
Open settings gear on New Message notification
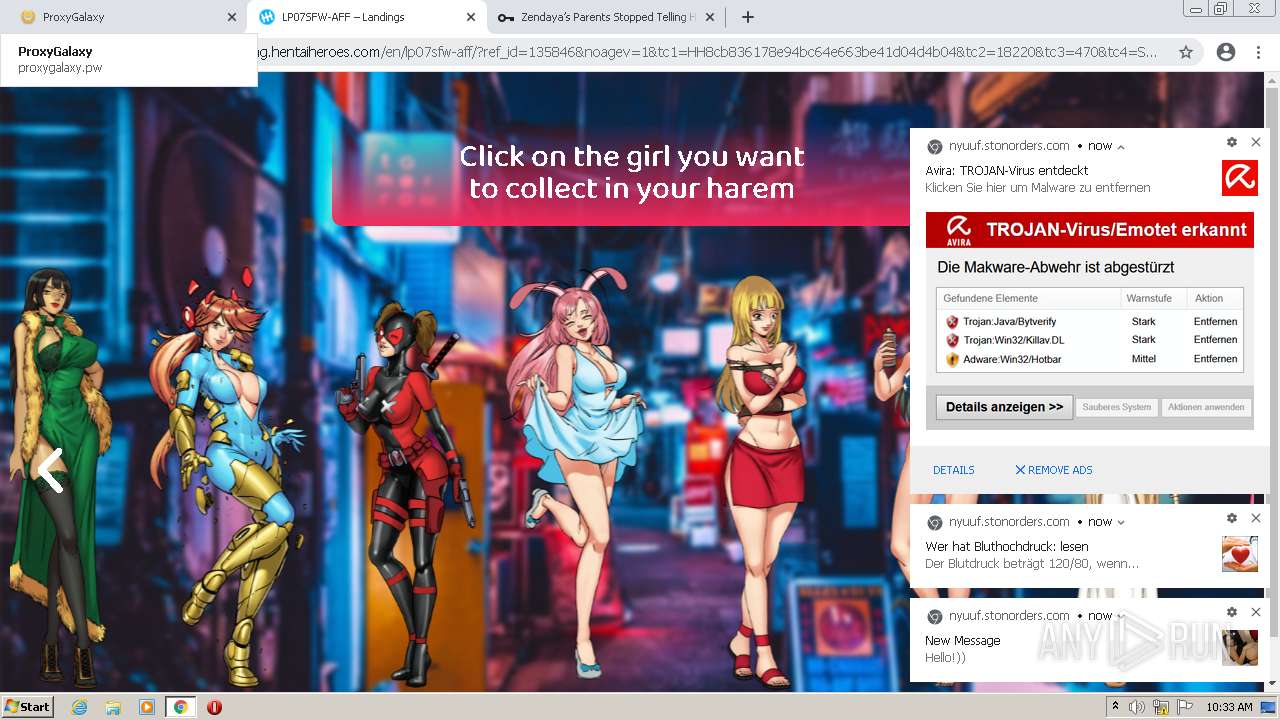click(1232, 612)
